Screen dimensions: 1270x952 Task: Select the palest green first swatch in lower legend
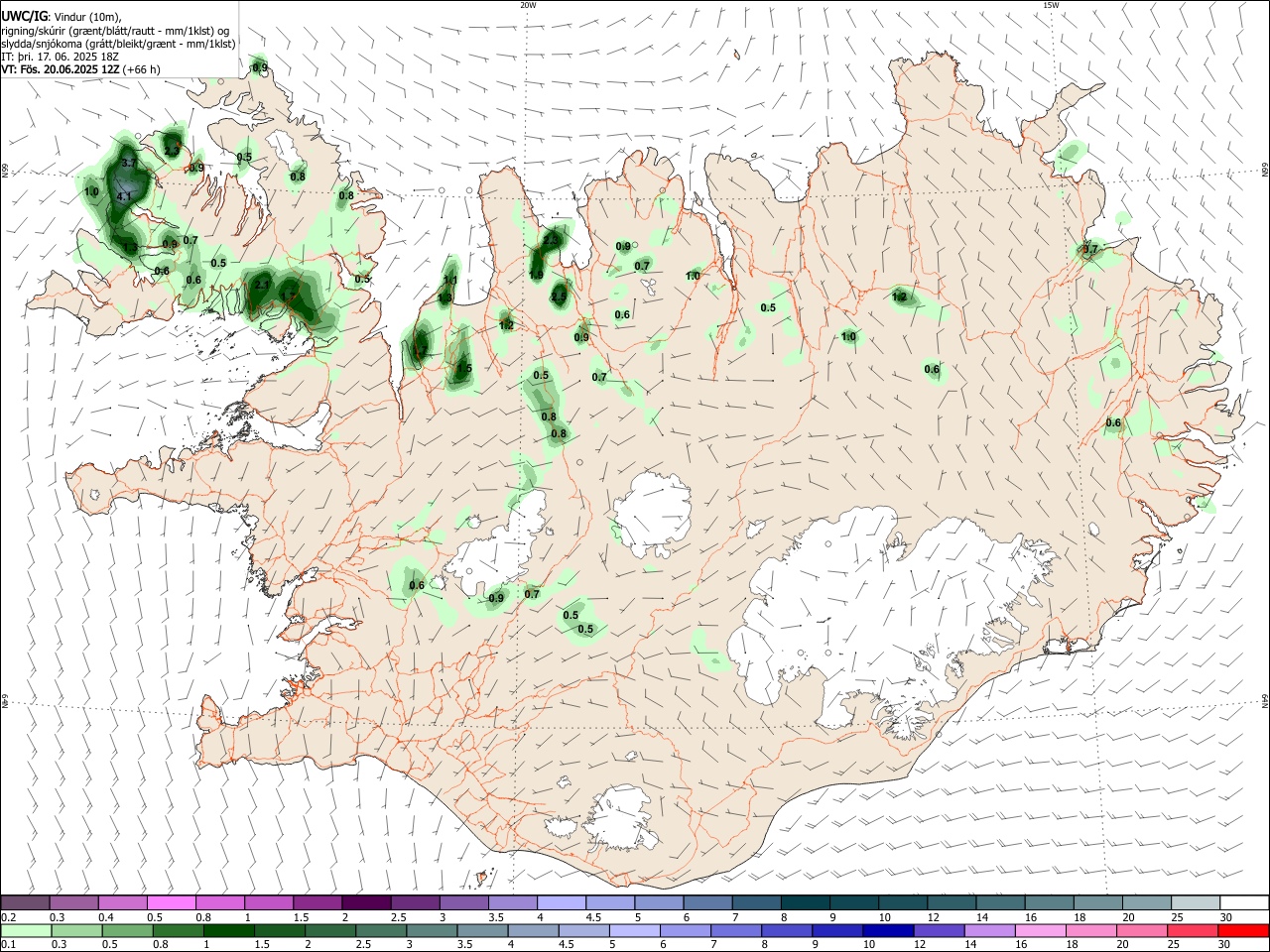point(26,931)
